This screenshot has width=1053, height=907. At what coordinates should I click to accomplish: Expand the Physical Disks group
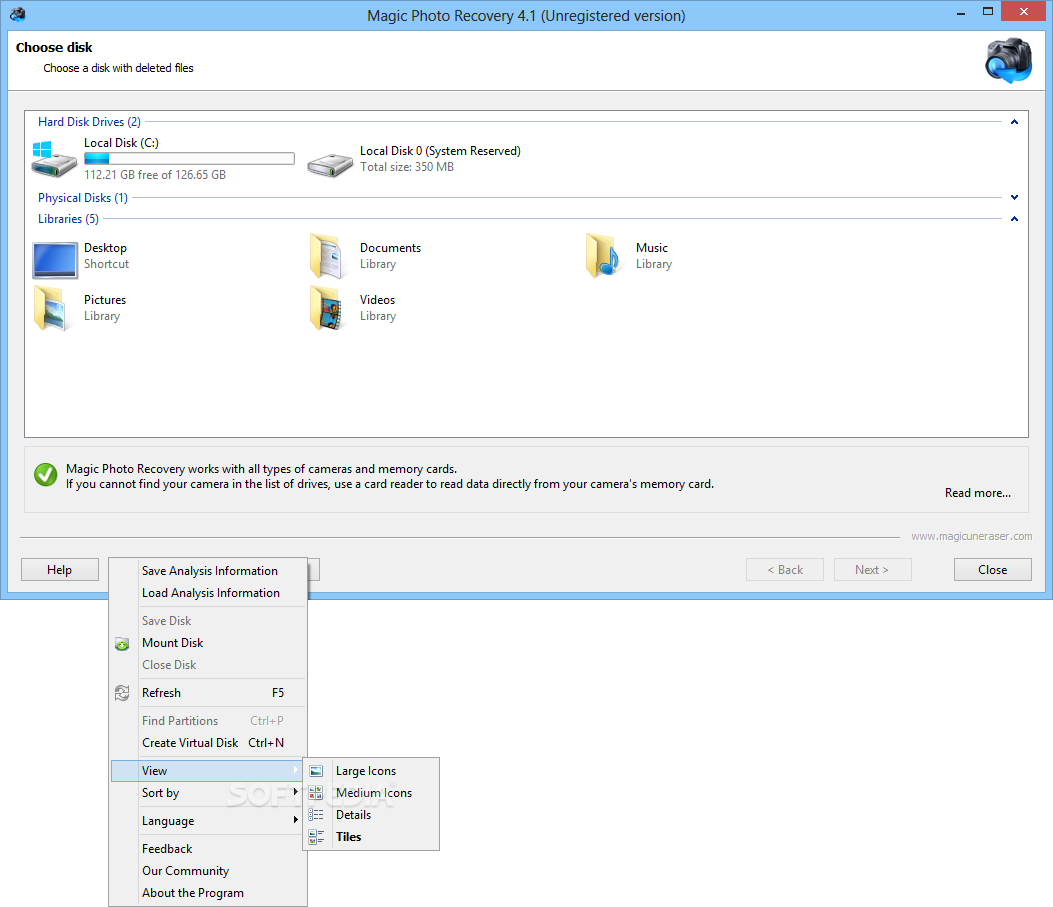pyautogui.click(x=1014, y=197)
